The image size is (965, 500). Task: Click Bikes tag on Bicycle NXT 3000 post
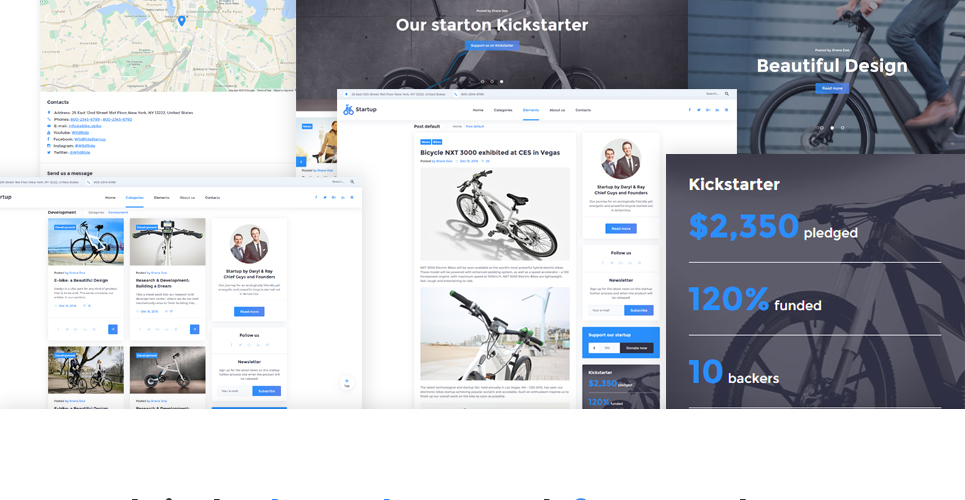(x=437, y=142)
